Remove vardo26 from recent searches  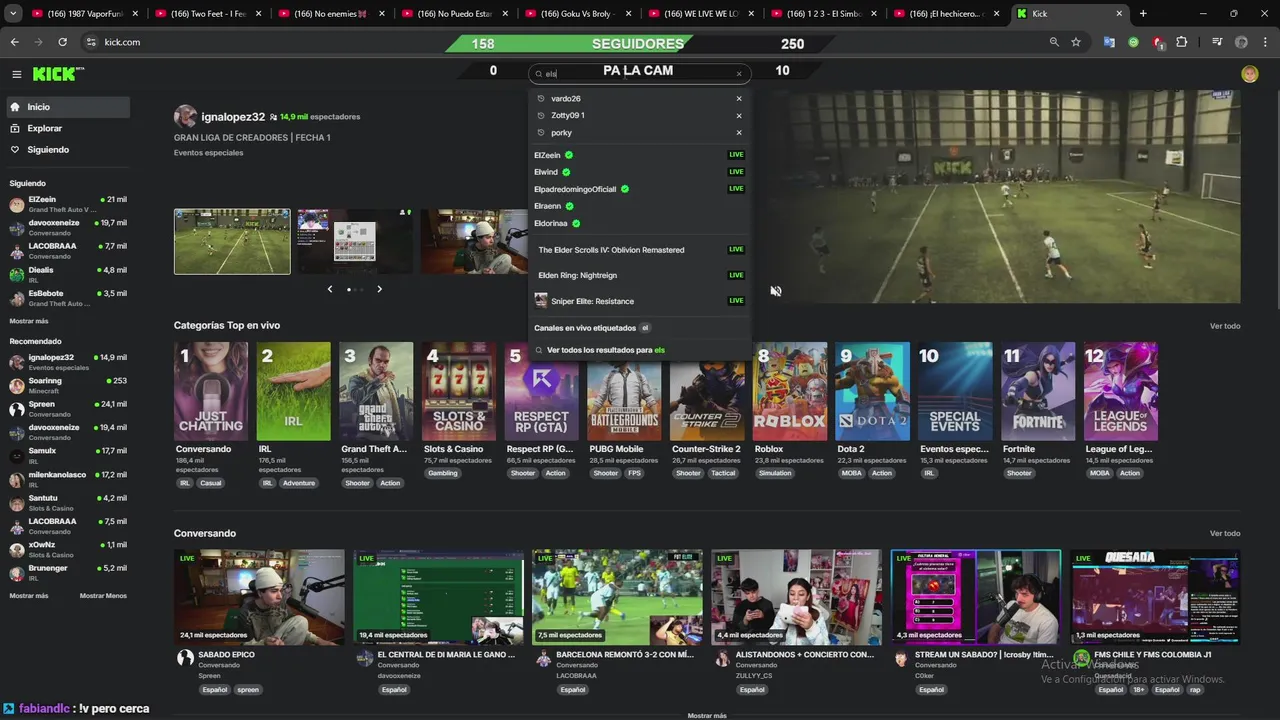[x=739, y=99]
